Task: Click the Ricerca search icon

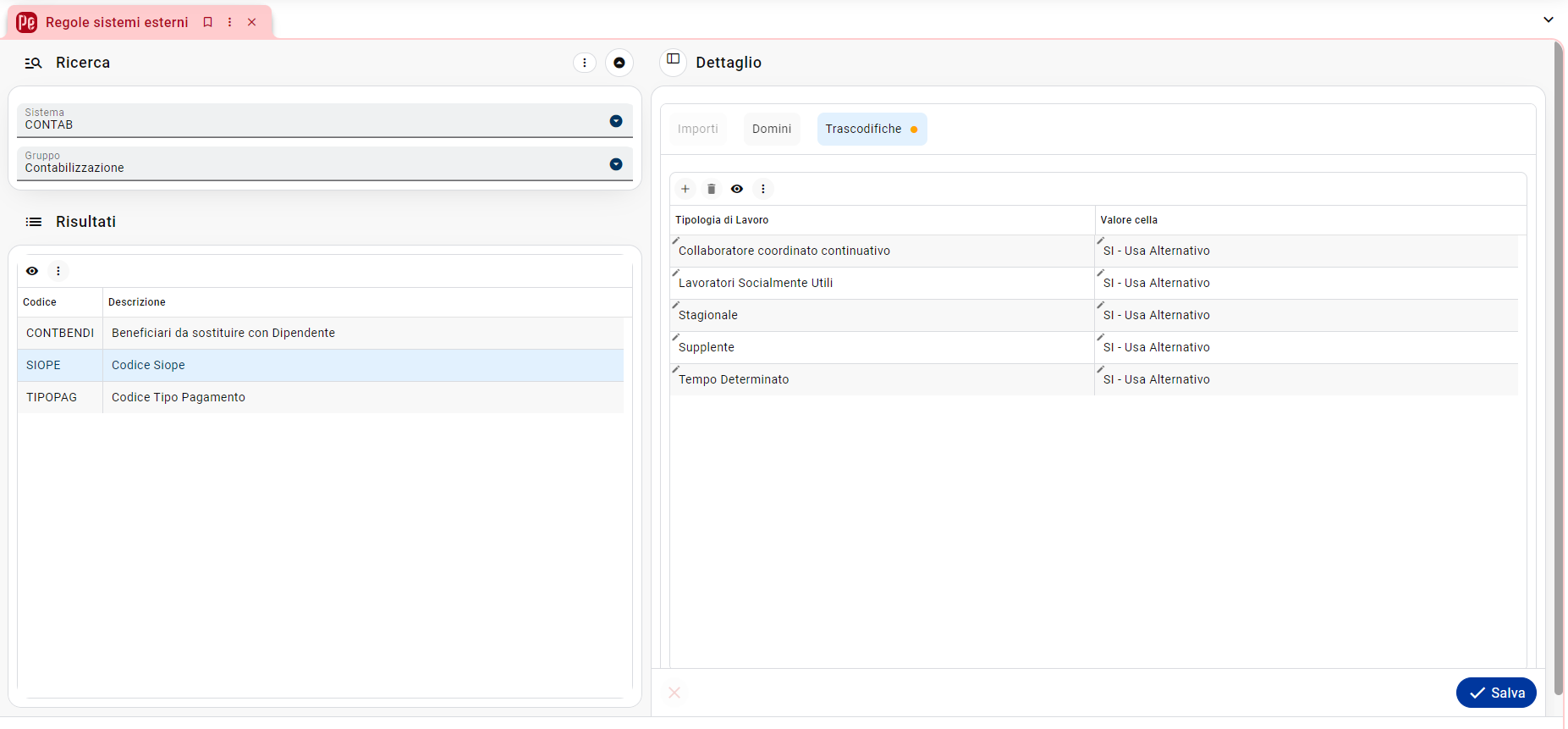Action: tap(33, 63)
